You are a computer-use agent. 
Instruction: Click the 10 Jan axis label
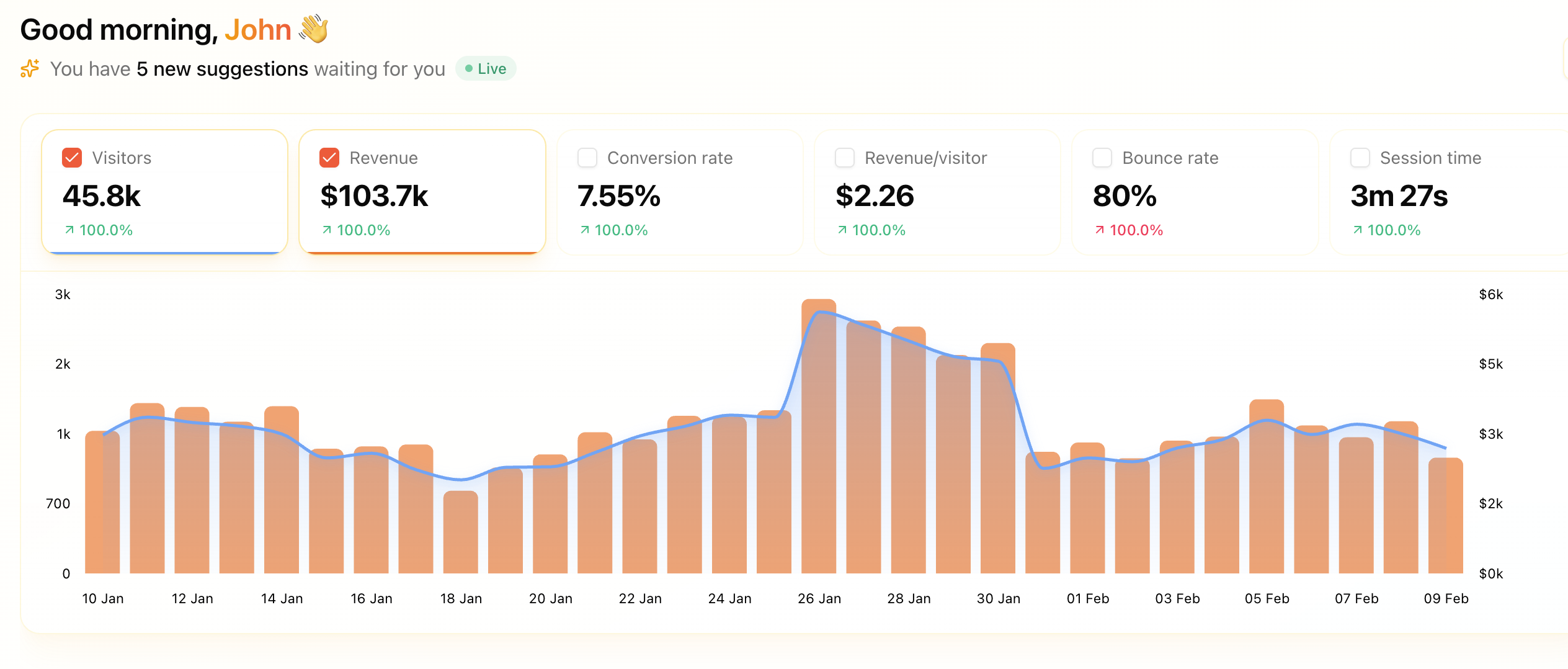(103, 598)
